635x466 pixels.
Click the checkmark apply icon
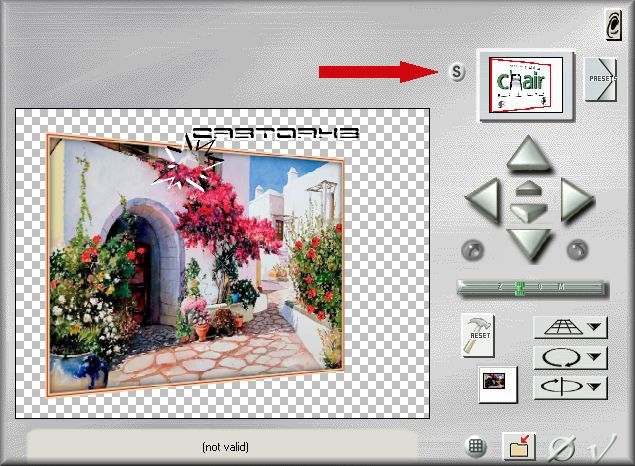[603, 447]
